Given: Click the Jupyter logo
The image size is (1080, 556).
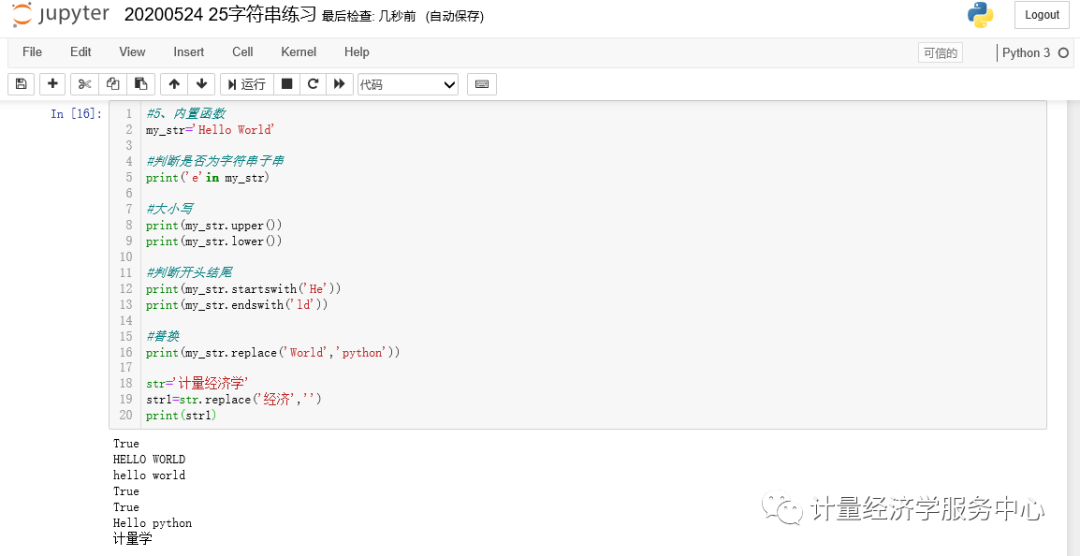Looking at the screenshot, I should click(x=60, y=15).
